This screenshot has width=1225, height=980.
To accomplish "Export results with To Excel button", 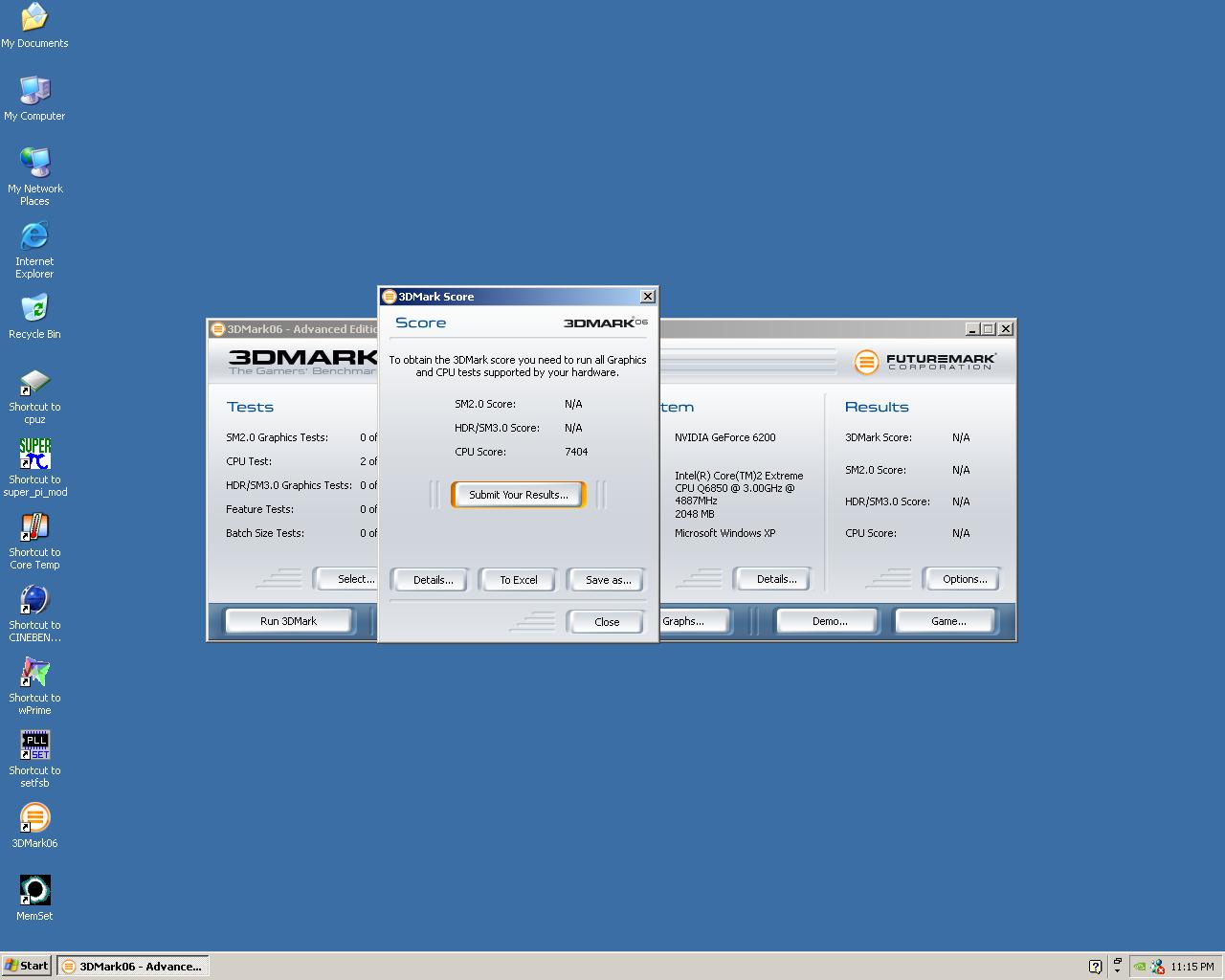I will (x=518, y=580).
